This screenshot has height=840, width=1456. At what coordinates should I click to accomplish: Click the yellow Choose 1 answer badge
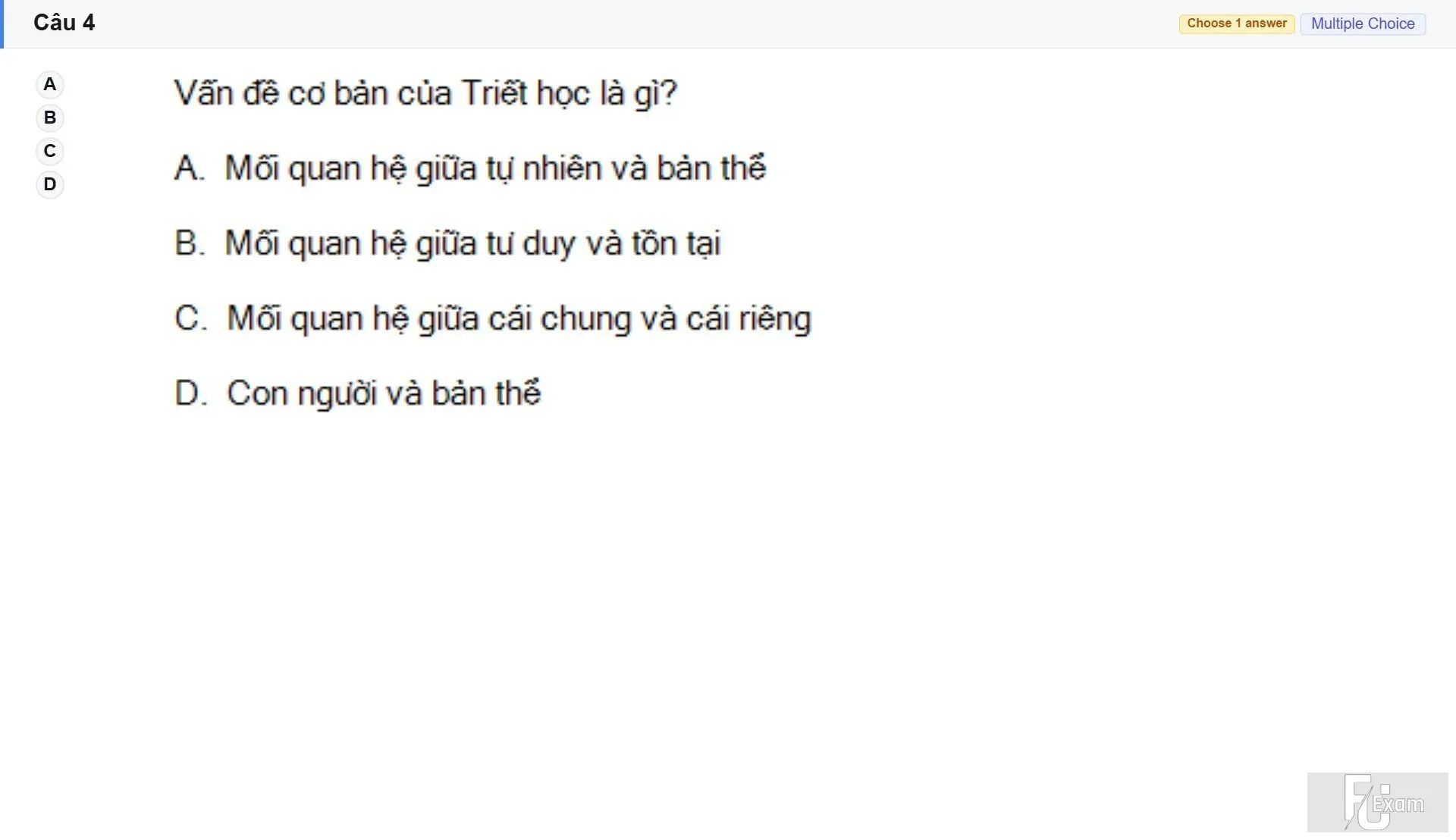[1237, 24]
